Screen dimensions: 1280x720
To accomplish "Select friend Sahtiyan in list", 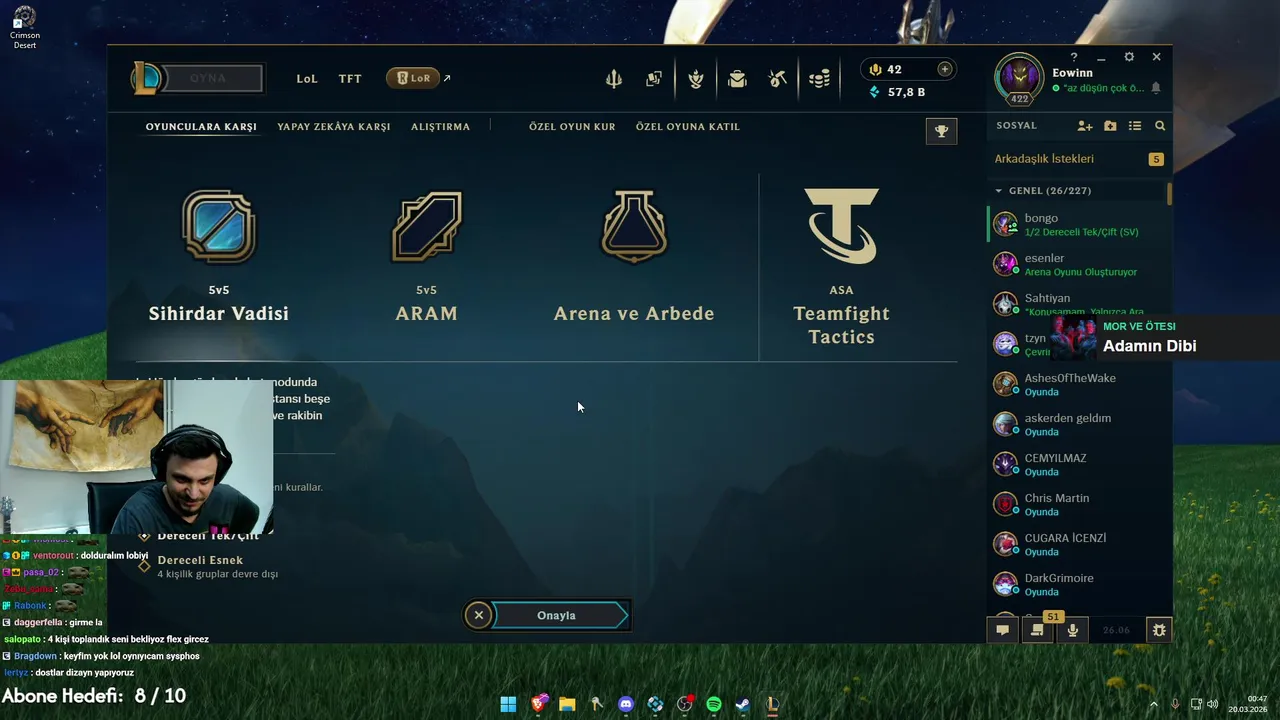I will tap(1077, 304).
